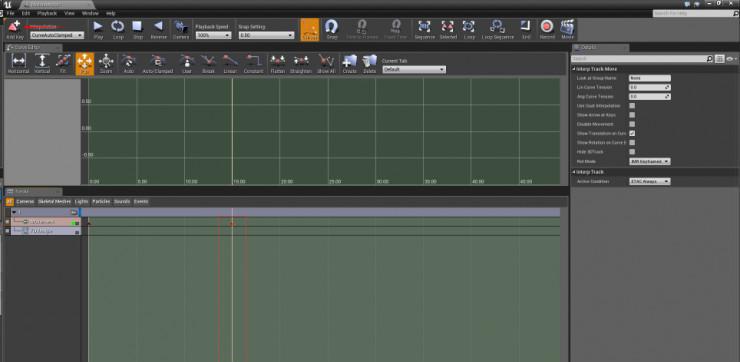
Task: Set interpolation to Linear
Action: [x=230, y=61]
